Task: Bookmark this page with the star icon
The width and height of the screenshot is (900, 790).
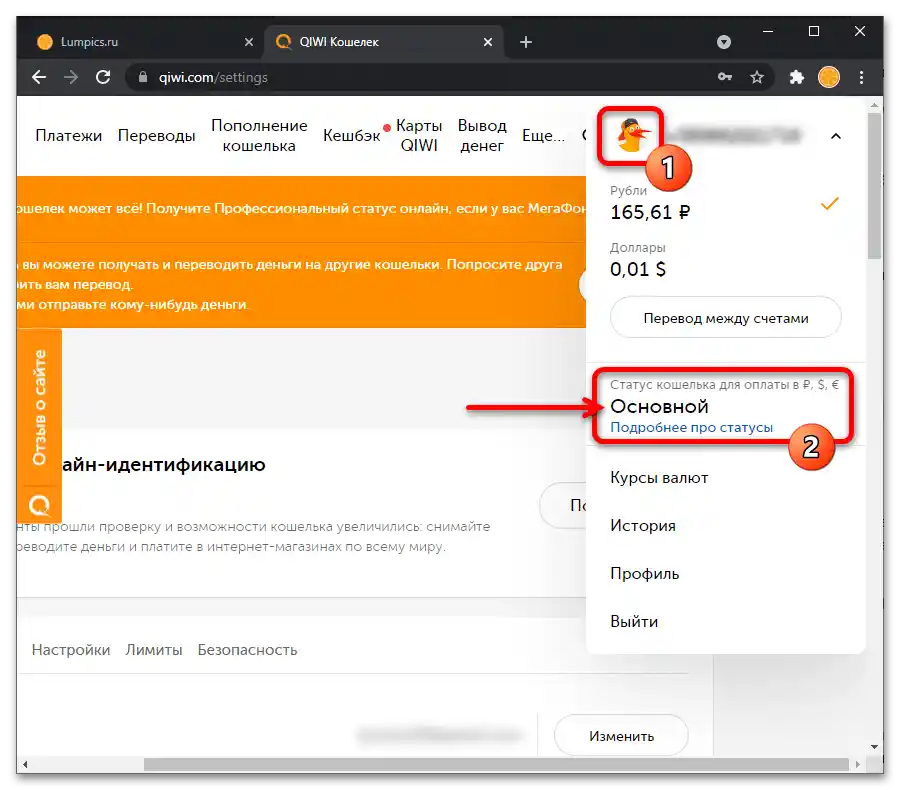Action: click(x=757, y=77)
